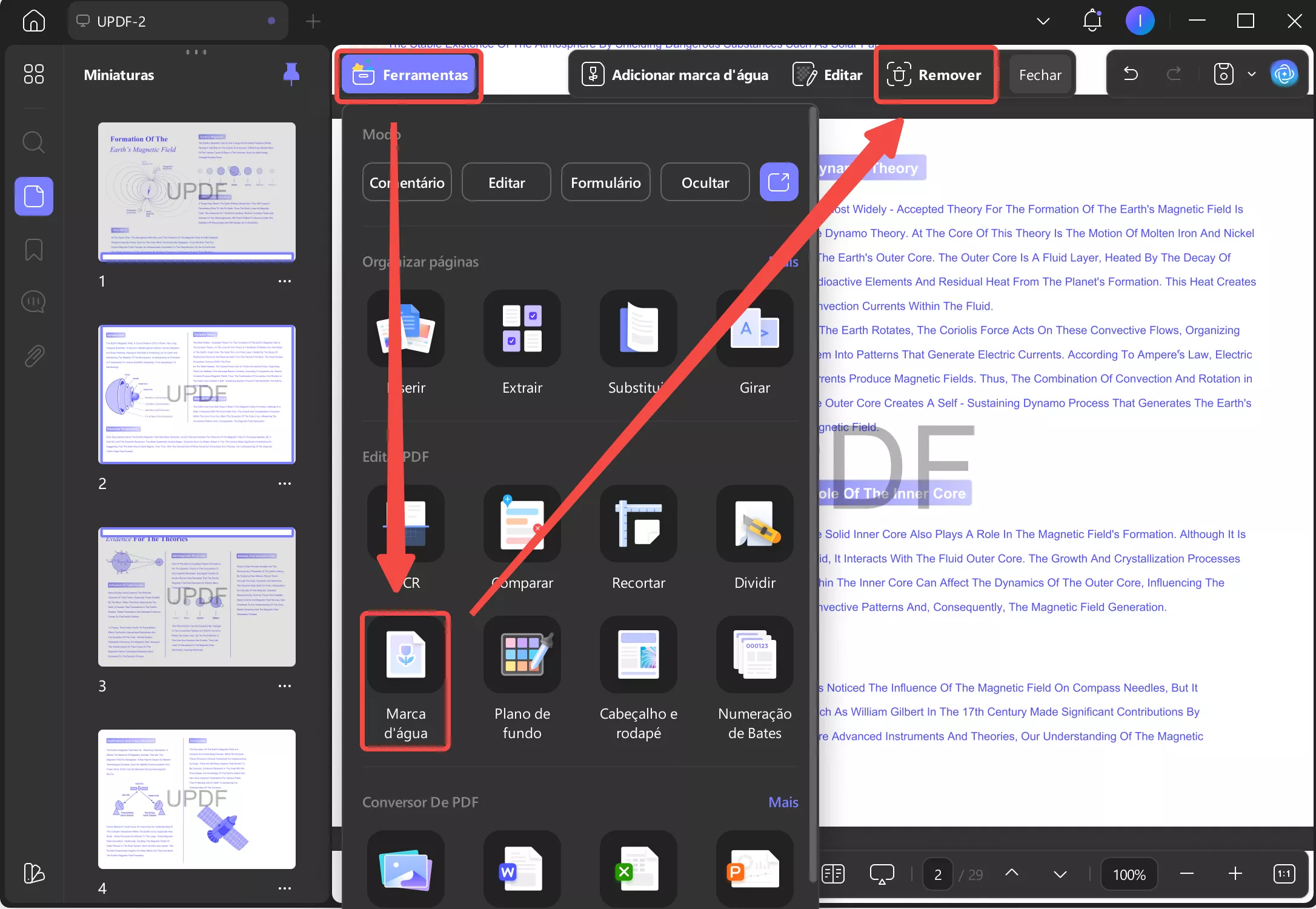Select the Extrair pages tool

(522, 329)
